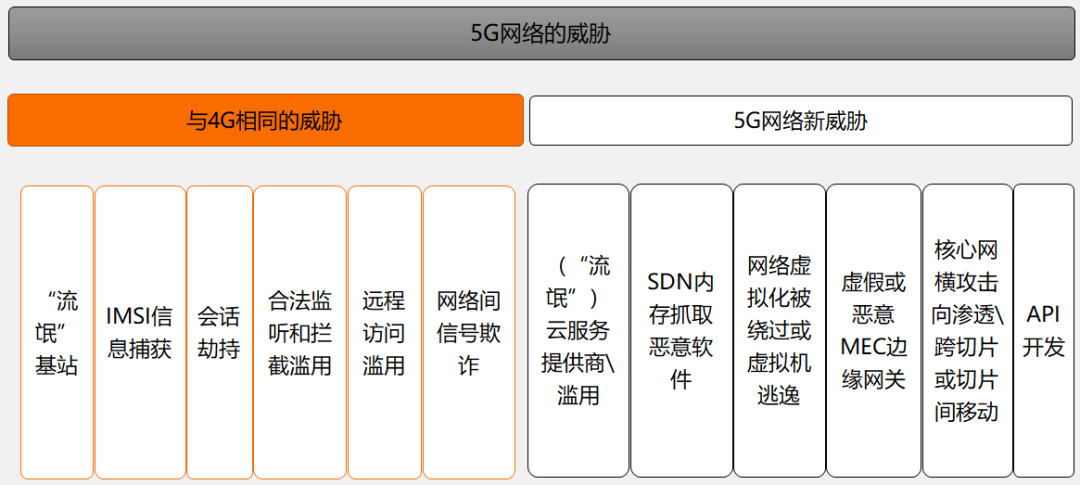The height and width of the screenshot is (485, 1080).
Task: Click the API开发 box
Action: 1043,330
